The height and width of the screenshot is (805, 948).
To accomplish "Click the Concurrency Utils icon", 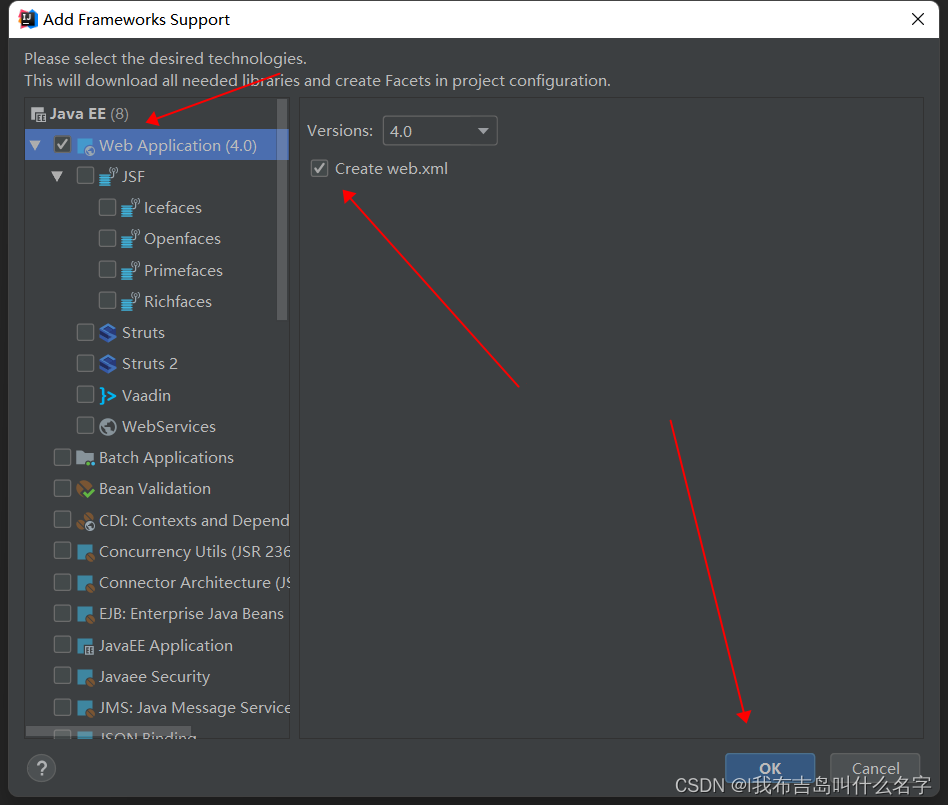I will 86,552.
